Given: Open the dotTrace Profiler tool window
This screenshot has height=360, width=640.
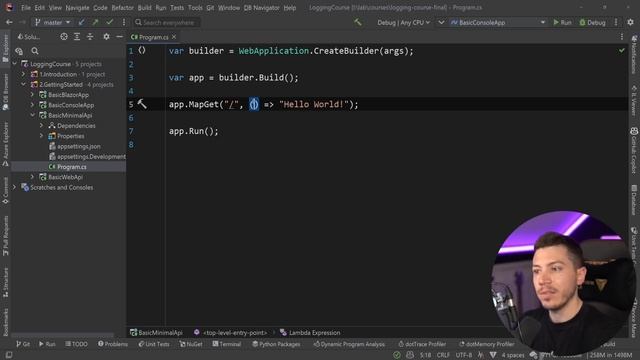Looking at the screenshot, I should pos(422,344).
